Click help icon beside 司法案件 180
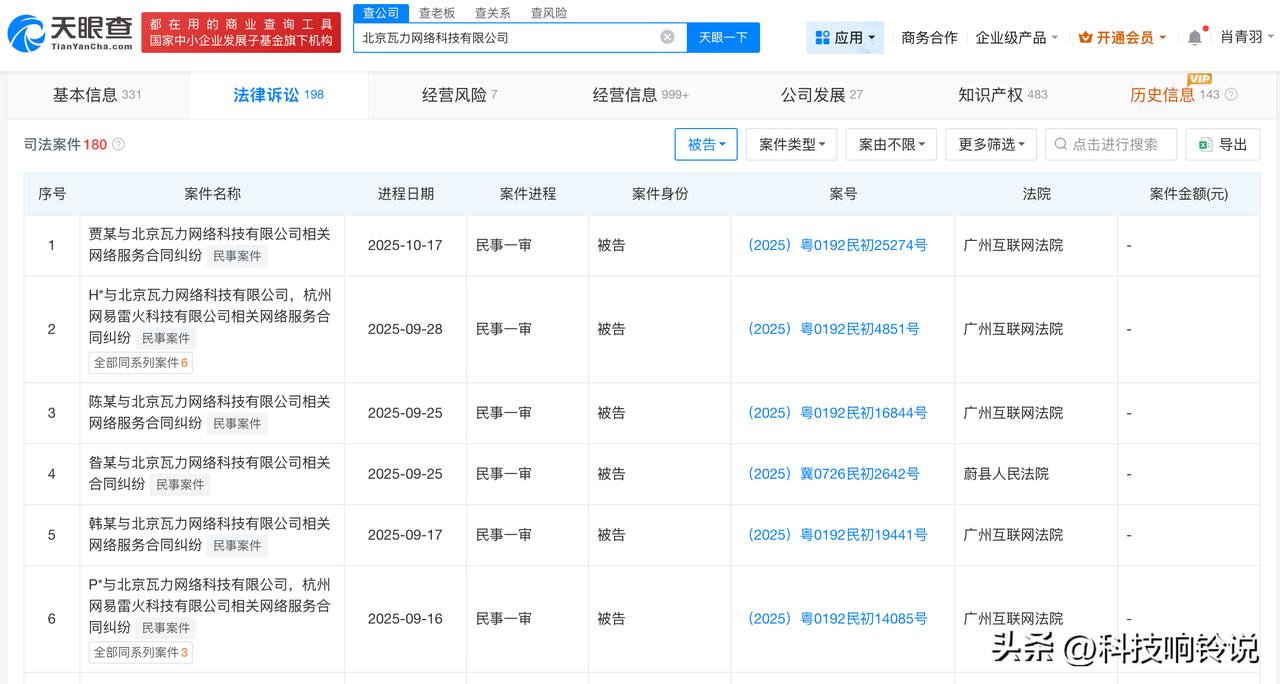Viewport: 1280px width, 684px height. click(119, 145)
